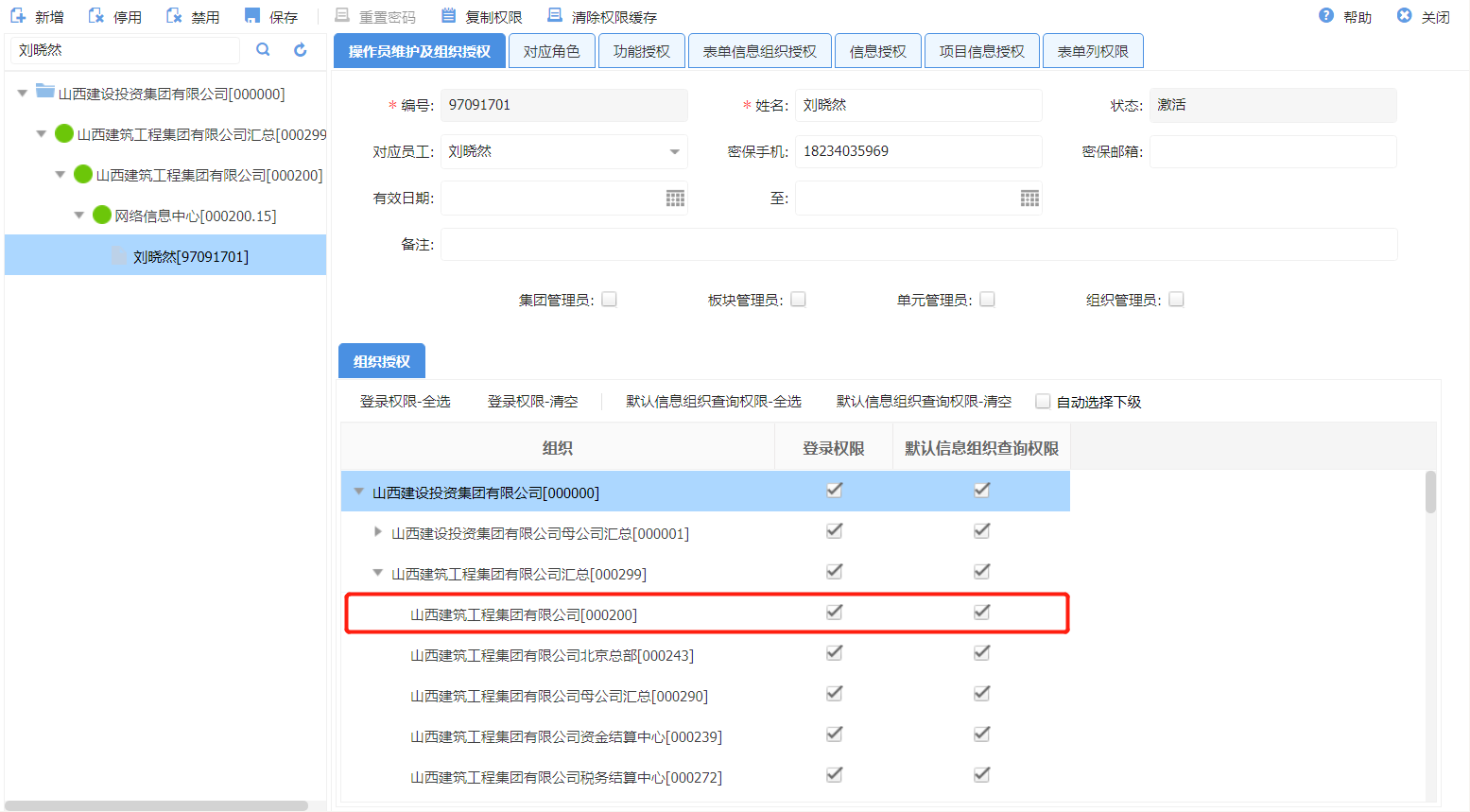Click the 复制权限 icon

(449, 16)
